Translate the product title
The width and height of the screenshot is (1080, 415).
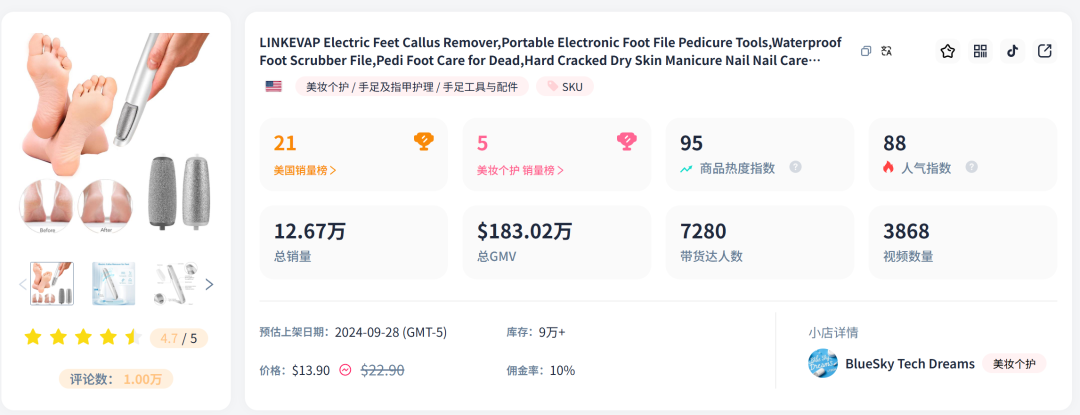point(886,51)
